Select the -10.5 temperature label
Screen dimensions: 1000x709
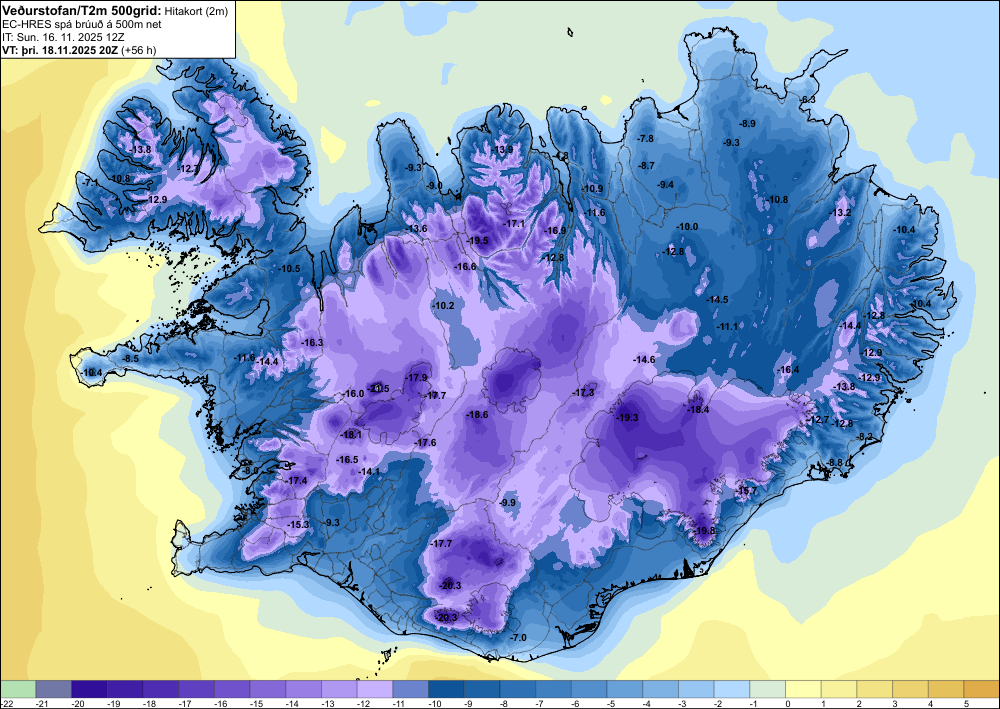(290, 269)
